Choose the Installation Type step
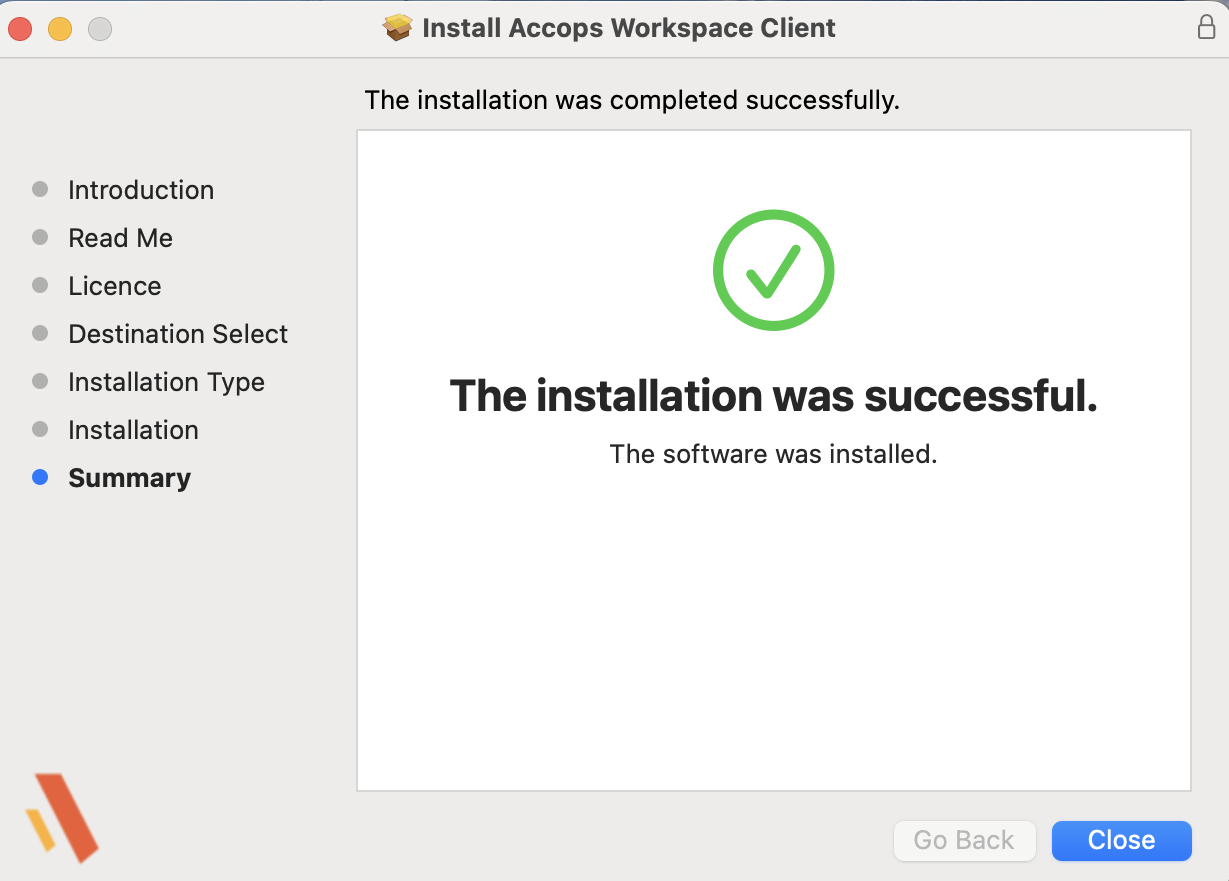 (x=166, y=382)
